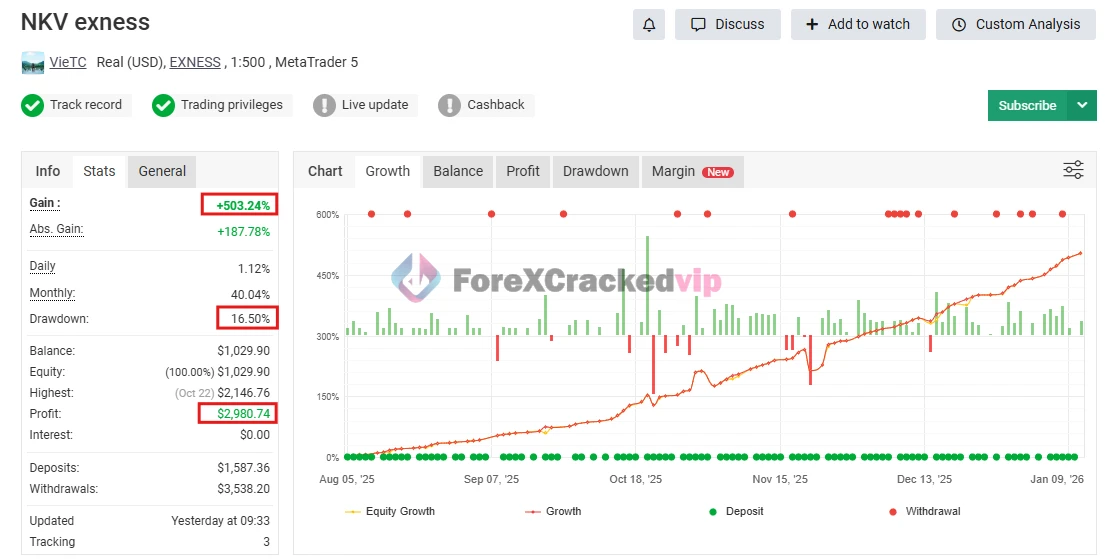
Task: Click the 16.50% drawdown value
Action: [x=250, y=319]
